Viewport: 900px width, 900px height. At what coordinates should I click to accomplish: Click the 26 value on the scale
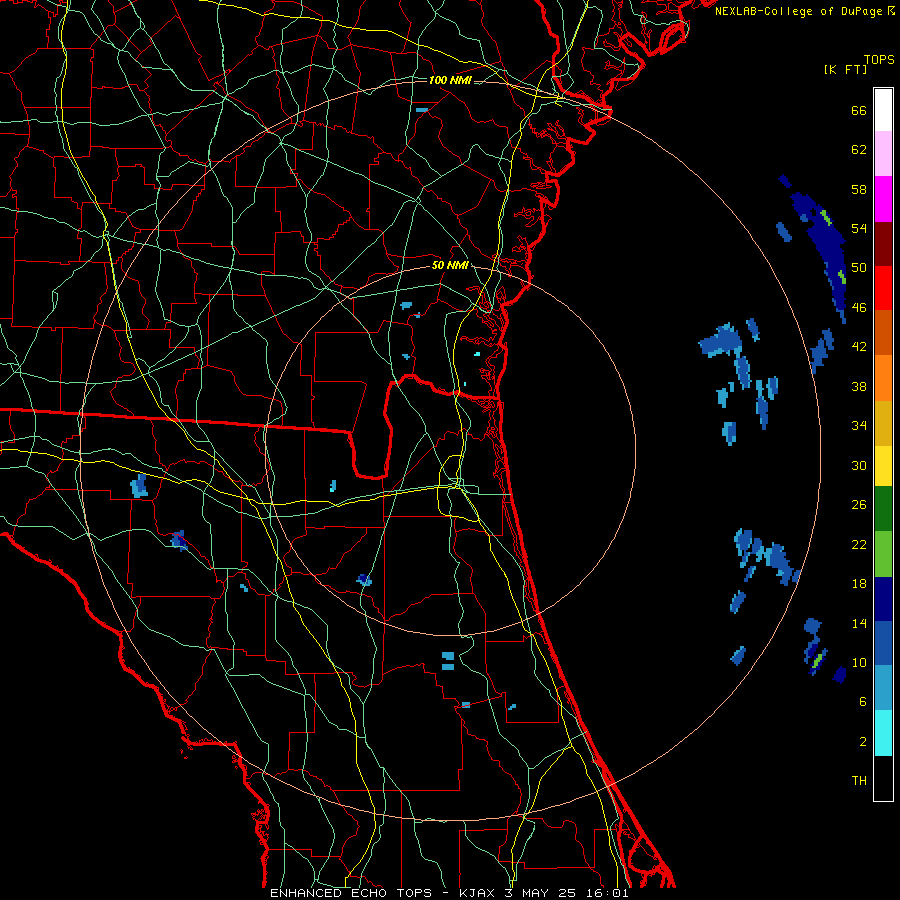pyautogui.click(x=859, y=505)
